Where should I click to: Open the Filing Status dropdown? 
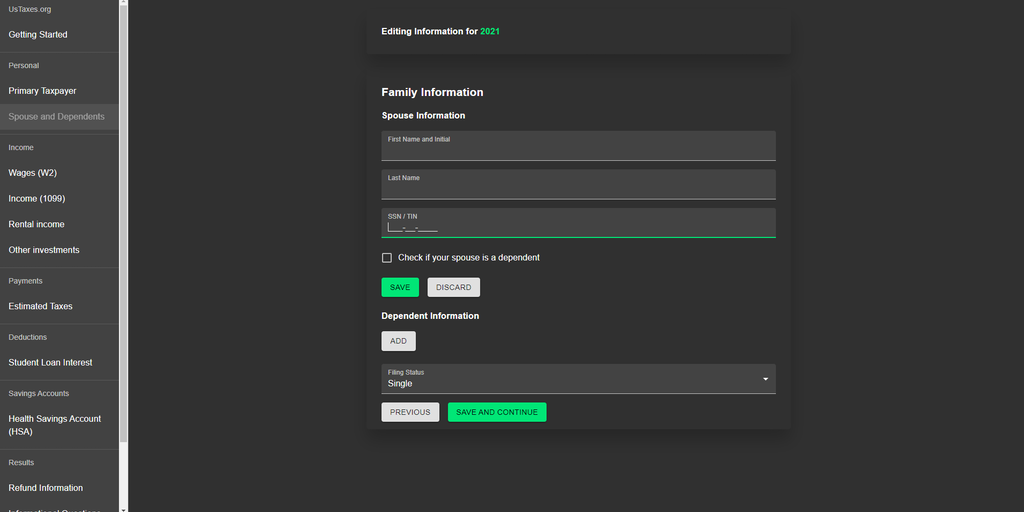click(x=578, y=379)
